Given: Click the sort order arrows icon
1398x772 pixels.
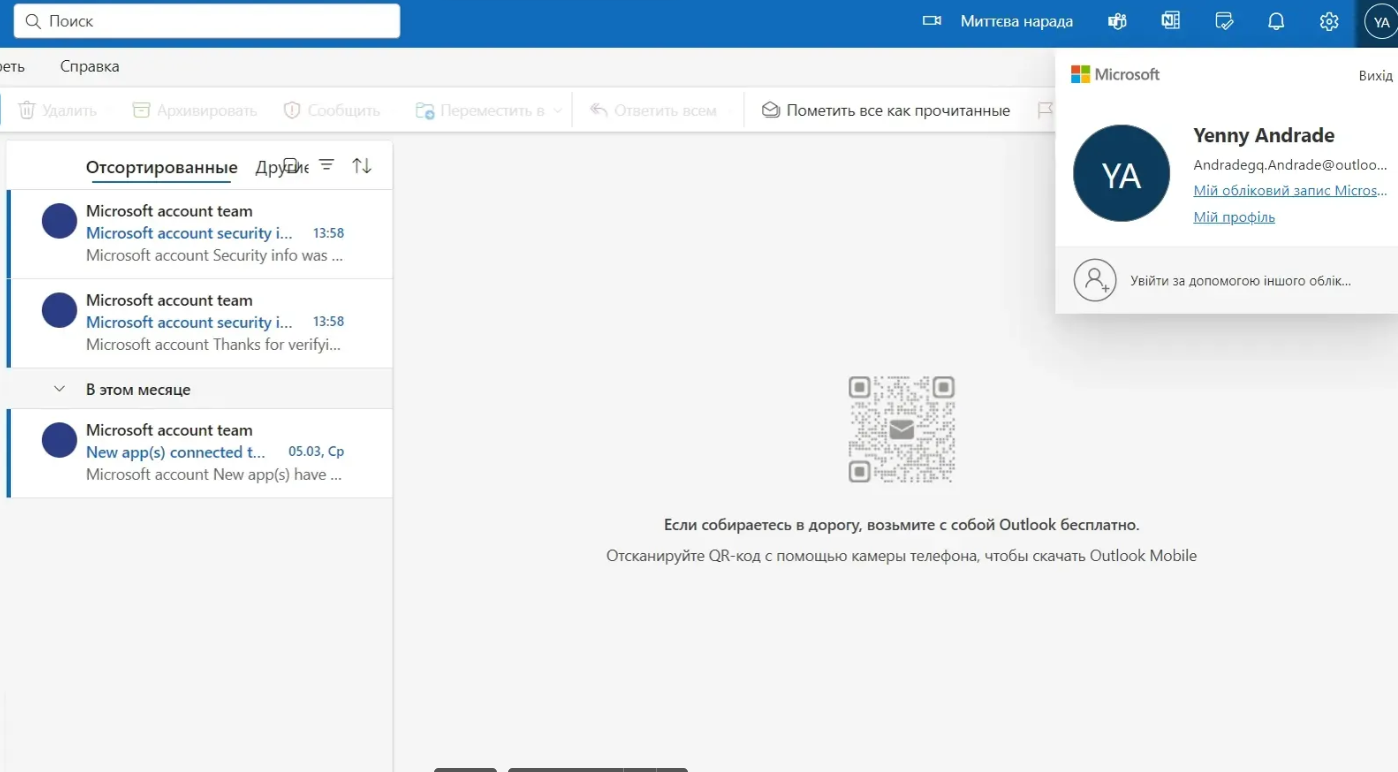Looking at the screenshot, I should click(x=362, y=166).
